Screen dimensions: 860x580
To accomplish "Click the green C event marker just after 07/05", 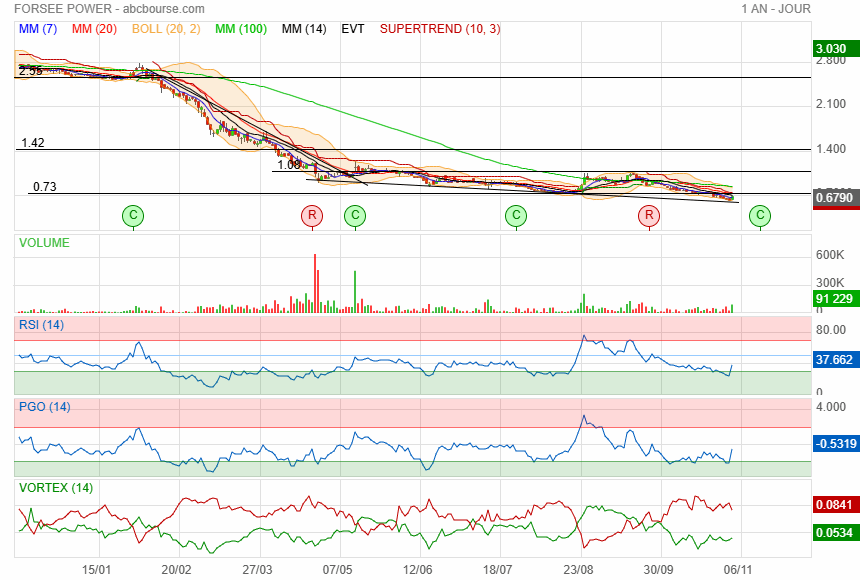I will 355,216.
